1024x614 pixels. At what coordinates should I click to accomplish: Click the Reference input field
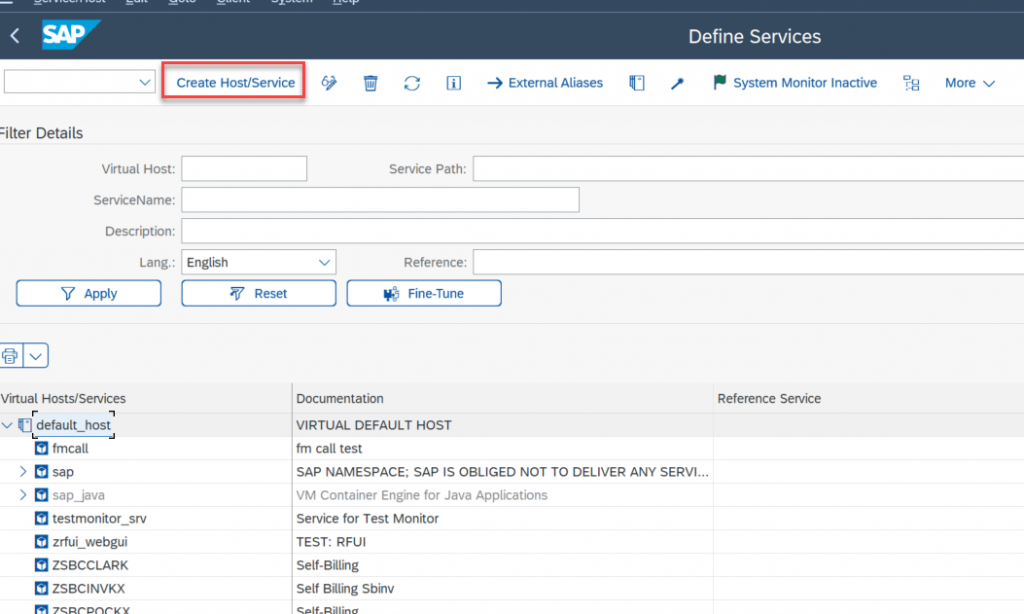point(748,263)
